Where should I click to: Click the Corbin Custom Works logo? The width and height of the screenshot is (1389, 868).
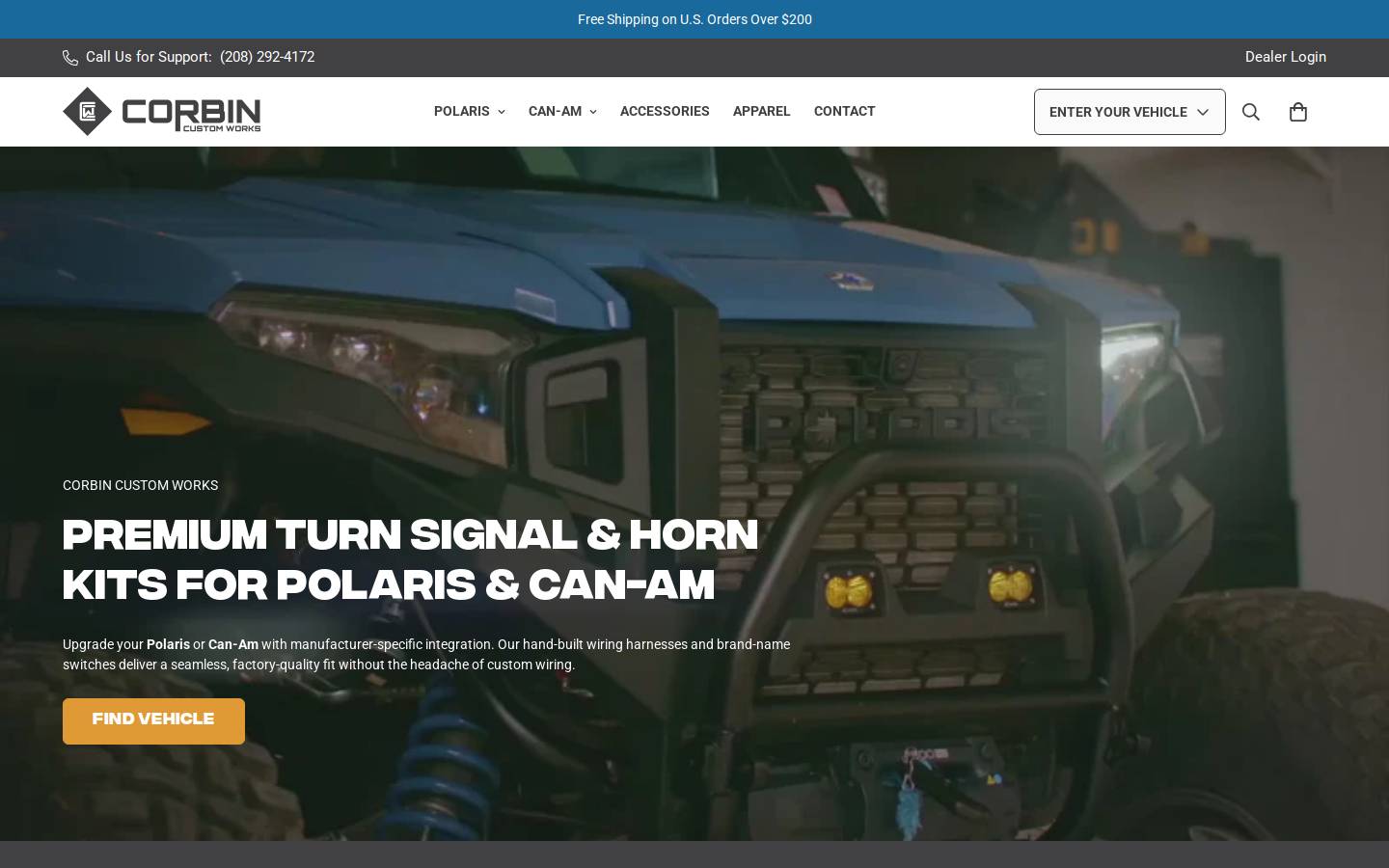tap(161, 112)
